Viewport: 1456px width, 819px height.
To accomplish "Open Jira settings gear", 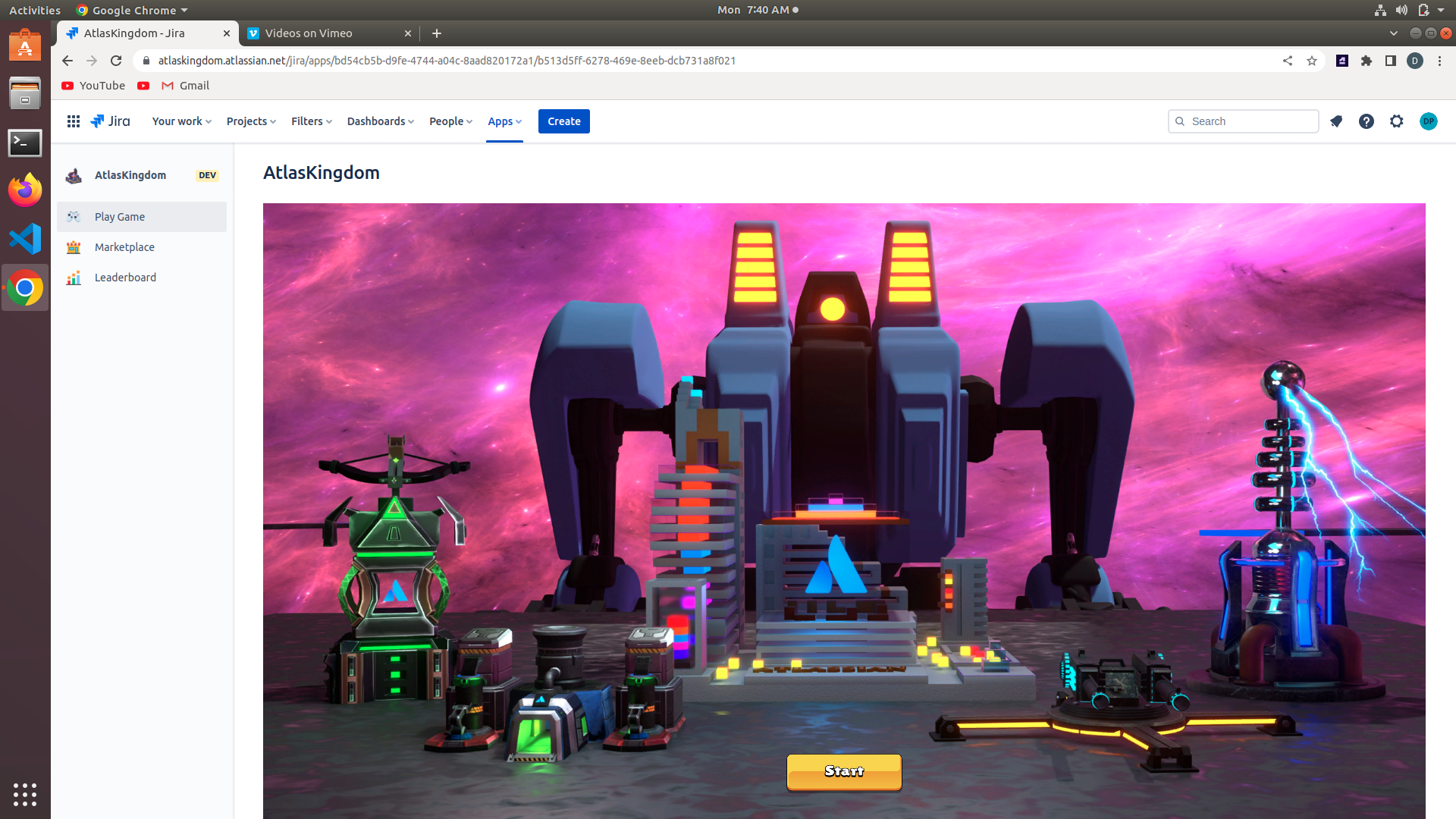I will coord(1397,121).
